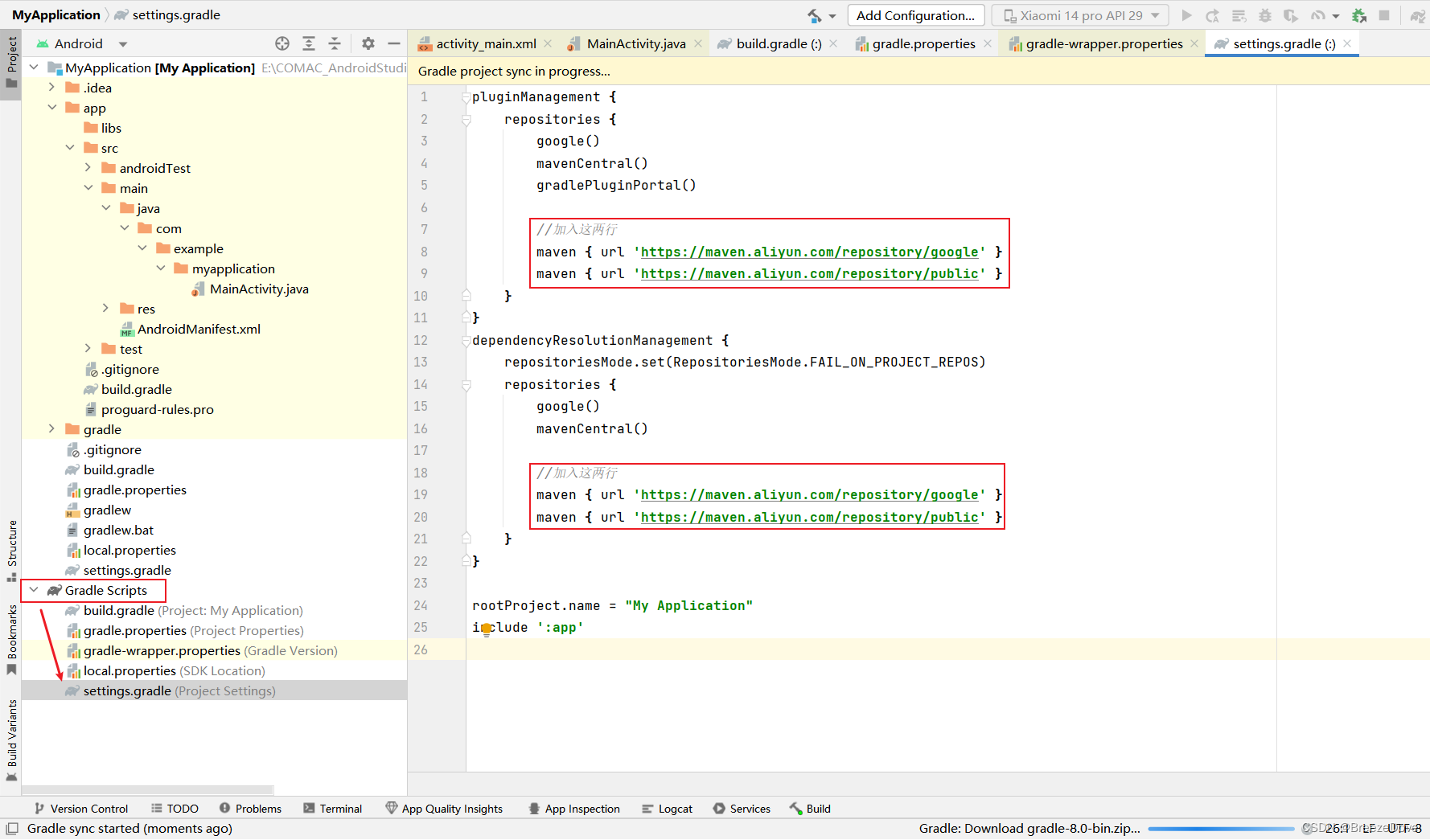Open the Logcat tool window

tap(667, 809)
